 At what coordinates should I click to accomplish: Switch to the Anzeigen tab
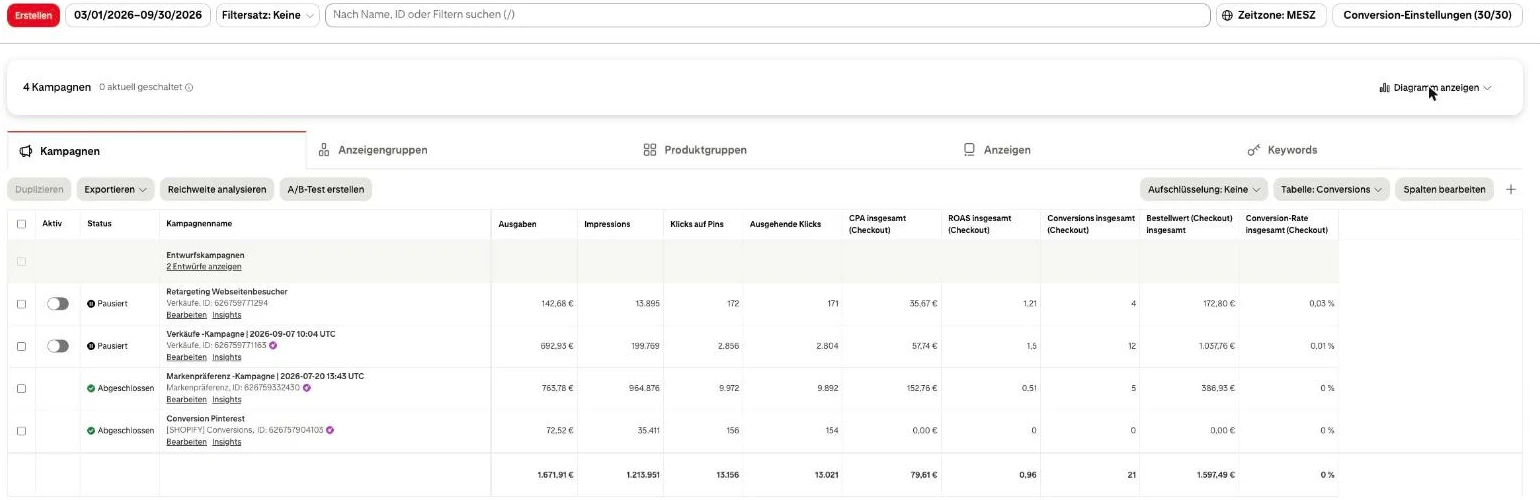coord(997,150)
